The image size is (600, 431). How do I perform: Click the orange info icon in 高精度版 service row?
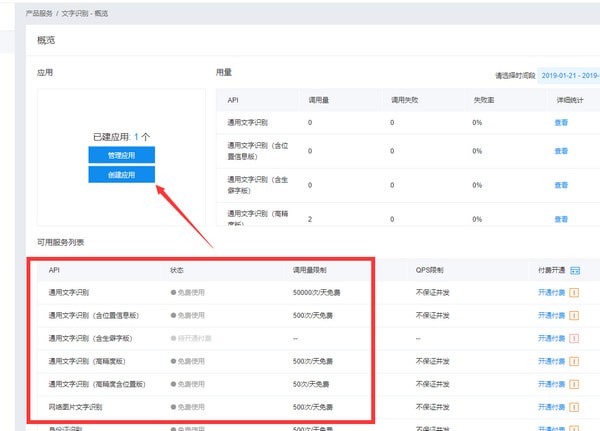pos(574,361)
